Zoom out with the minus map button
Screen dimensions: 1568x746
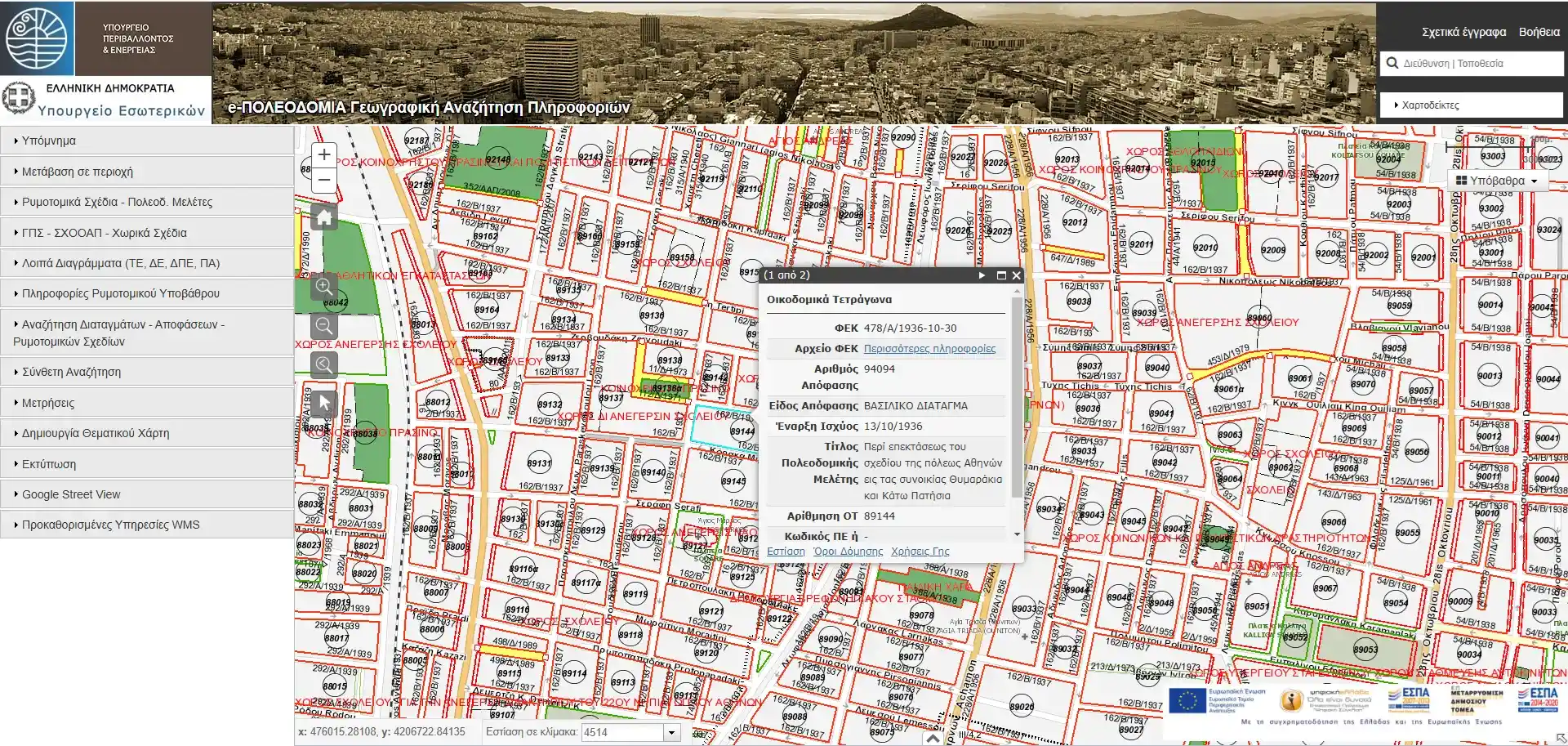324,180
